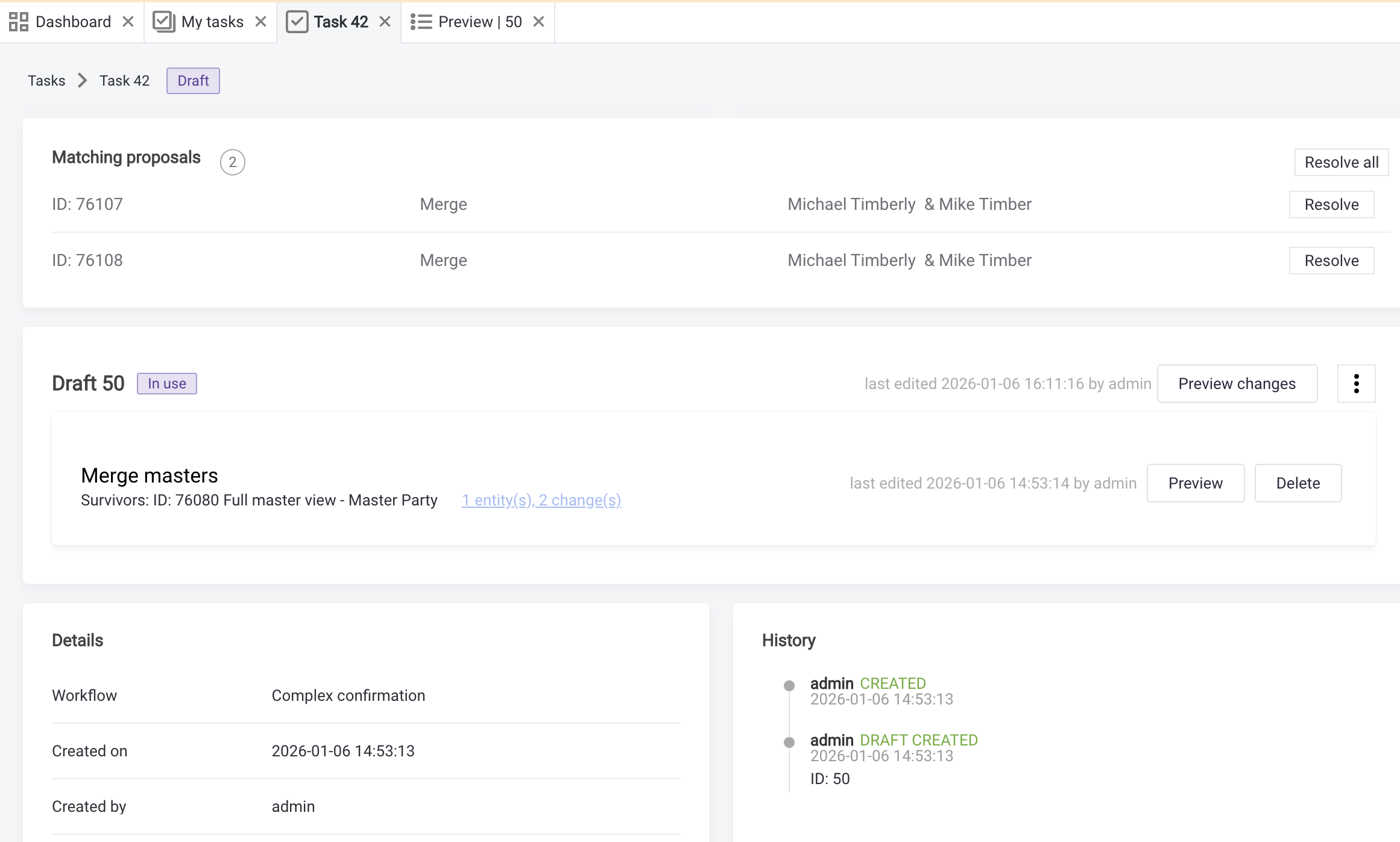Resolve proposal ID 76108
Screen dimensions: 1400x842
click(x=1331, y=261)
